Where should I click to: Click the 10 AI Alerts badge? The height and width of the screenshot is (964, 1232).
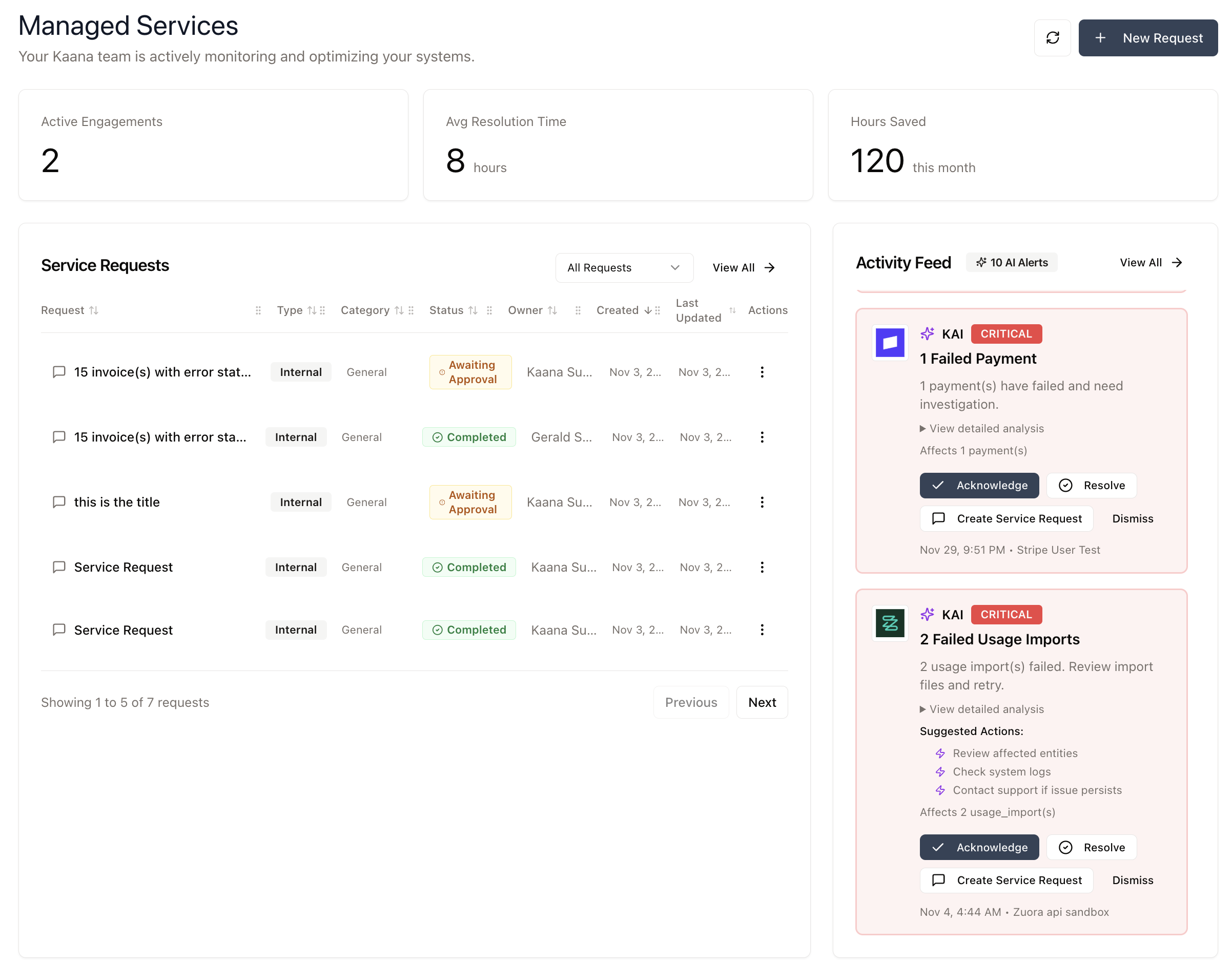point(1011,262)
